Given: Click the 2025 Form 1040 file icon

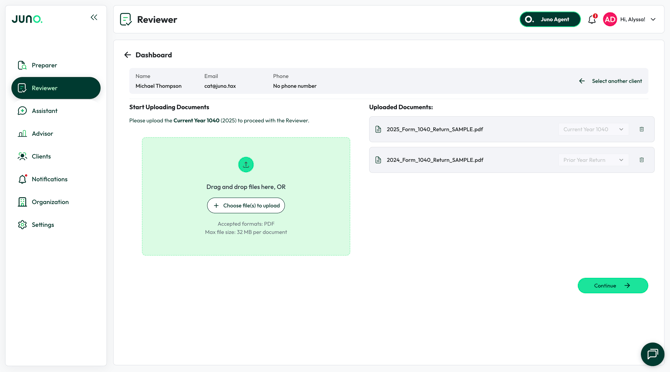Looking at the screenshot, I should click(378, 129).
